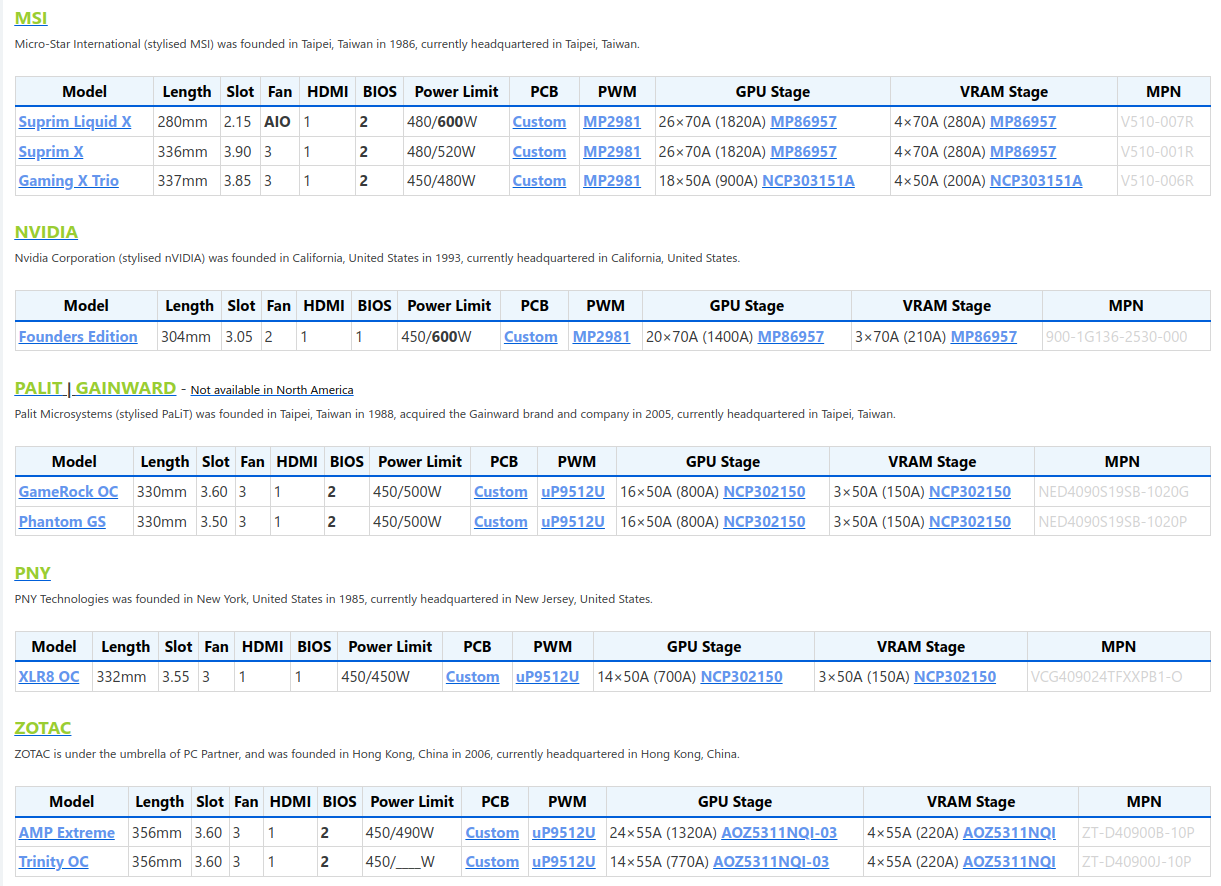This screenshot has width=1221, height=886.
Task: Open VRAM Stage MP86957 link for Founders Edition
Action: 984,337
